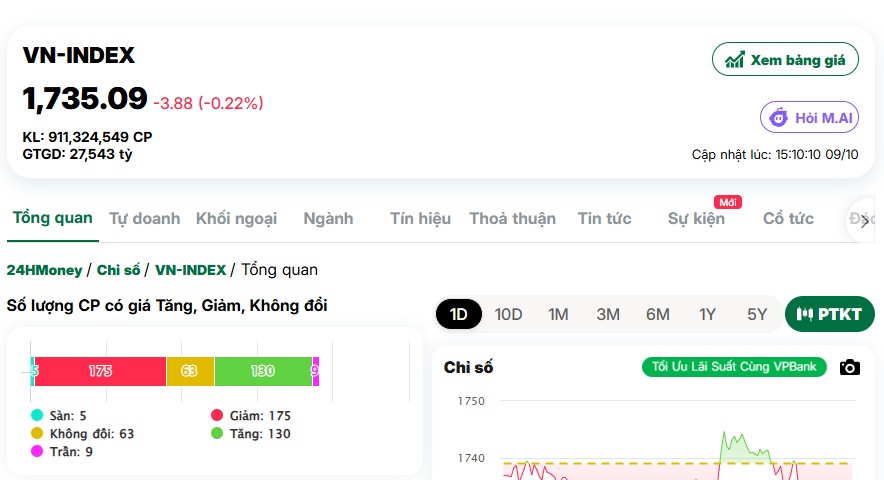Open the Tin tức tab

tap(604, 218)
